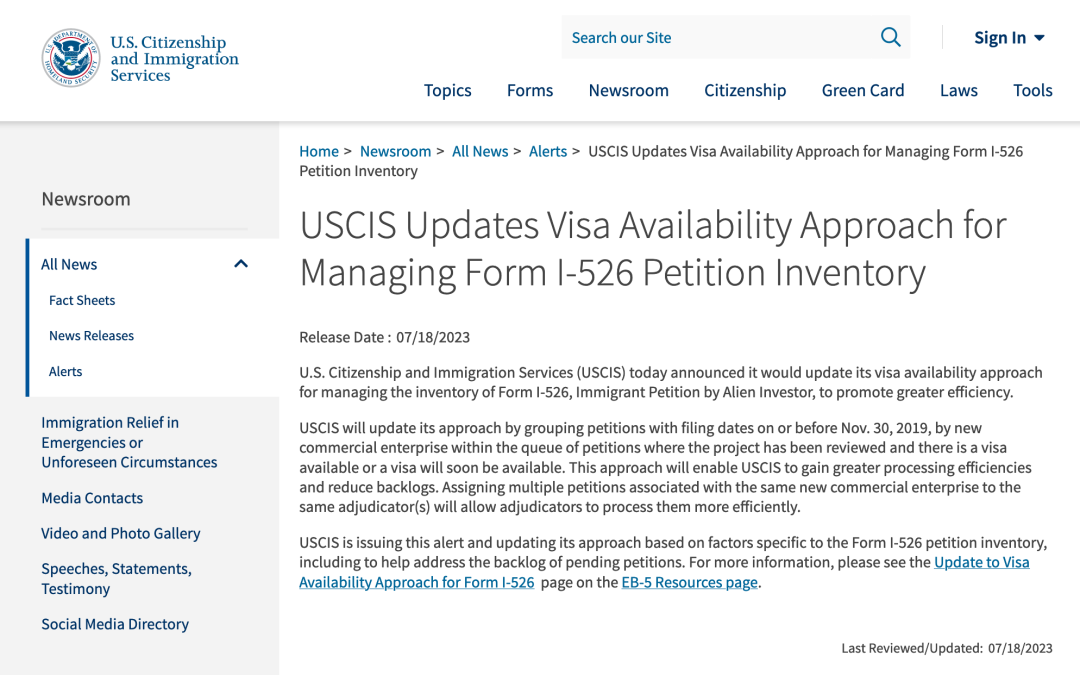
Task: Select the Laws menu item
Action: [958, 90]
